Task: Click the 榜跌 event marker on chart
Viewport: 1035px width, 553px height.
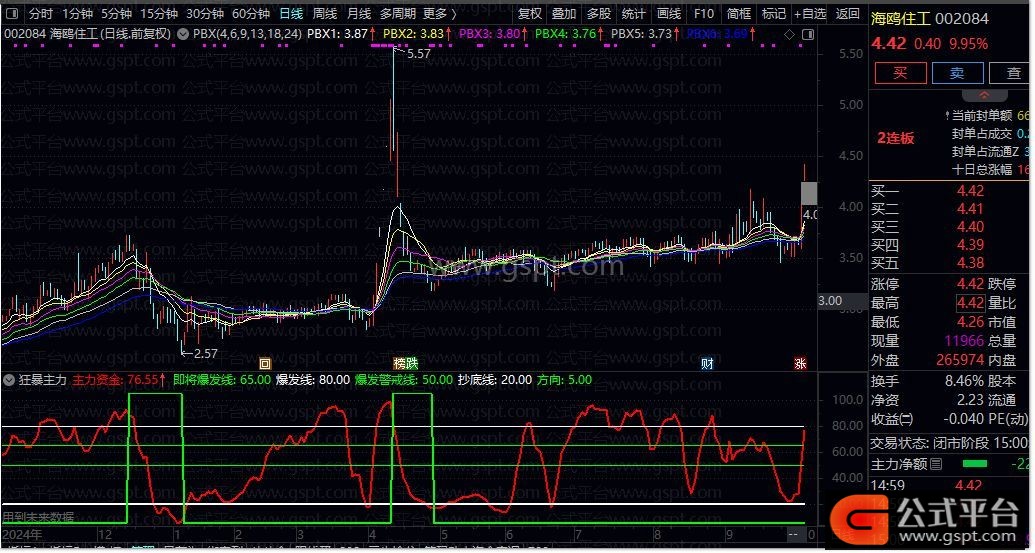Action: pyautogui.click(x=405, y=363)
